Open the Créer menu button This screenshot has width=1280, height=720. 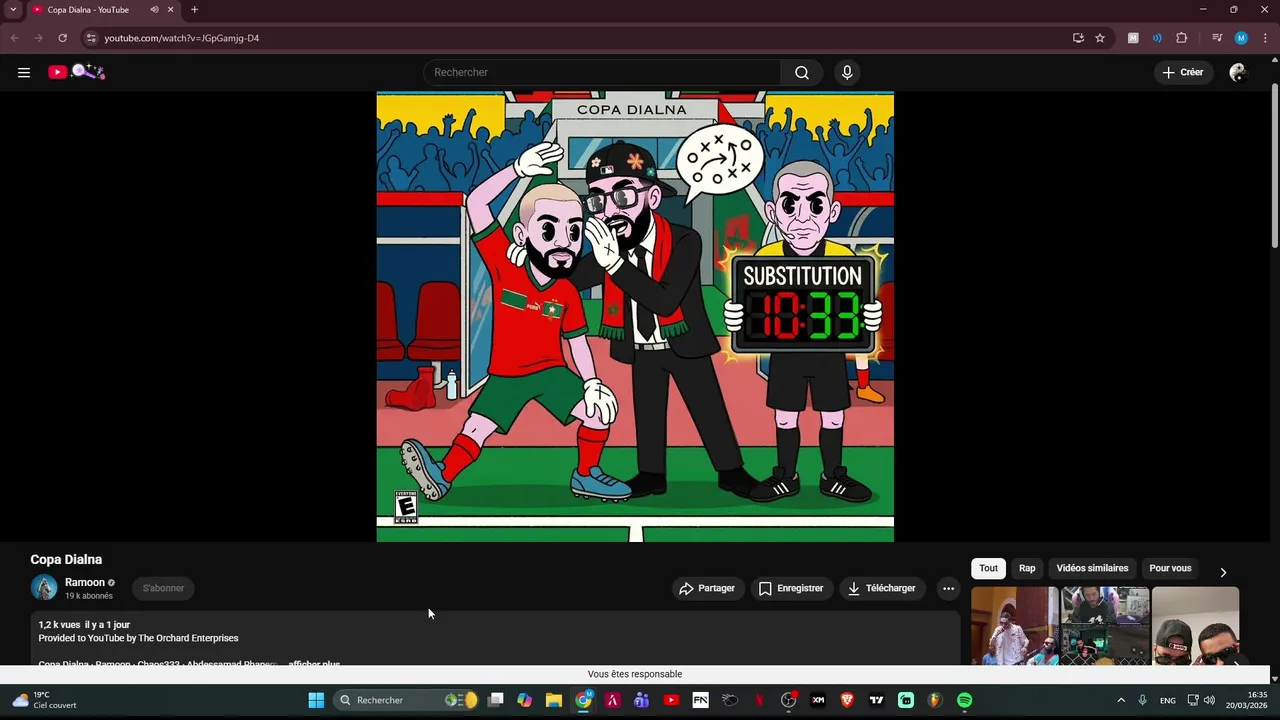click(x=1183, y=72)
